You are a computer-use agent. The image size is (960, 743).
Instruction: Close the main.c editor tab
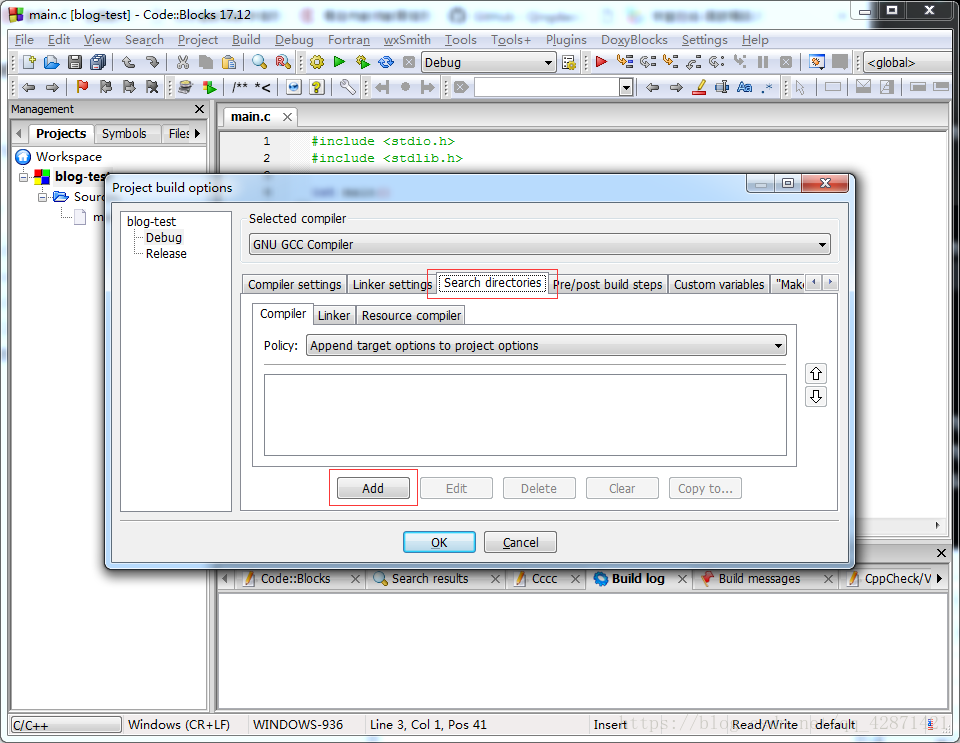coord(287,117)
